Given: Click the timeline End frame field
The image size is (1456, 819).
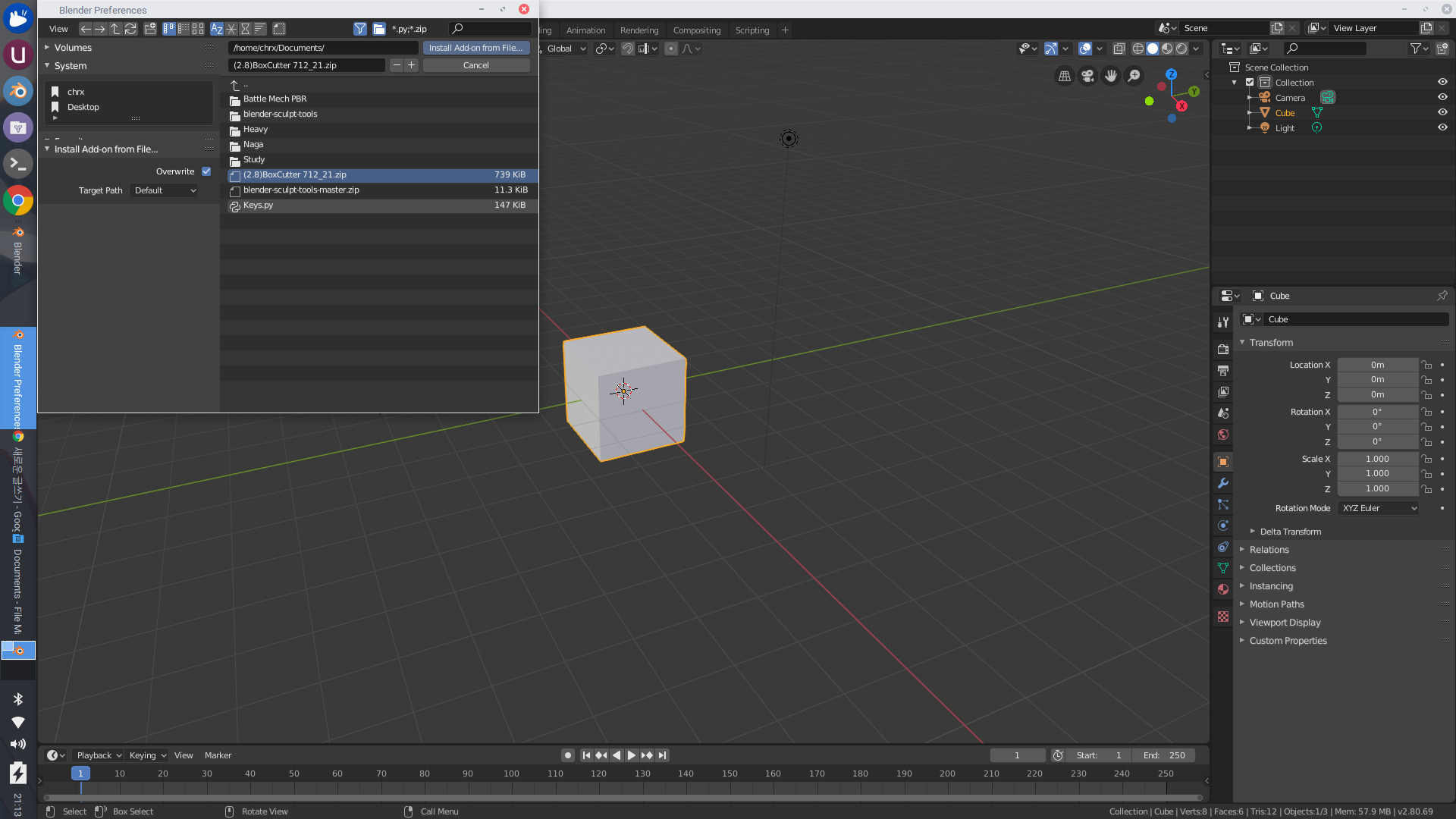Looking at the screenshot, I should click(1164, 755).
